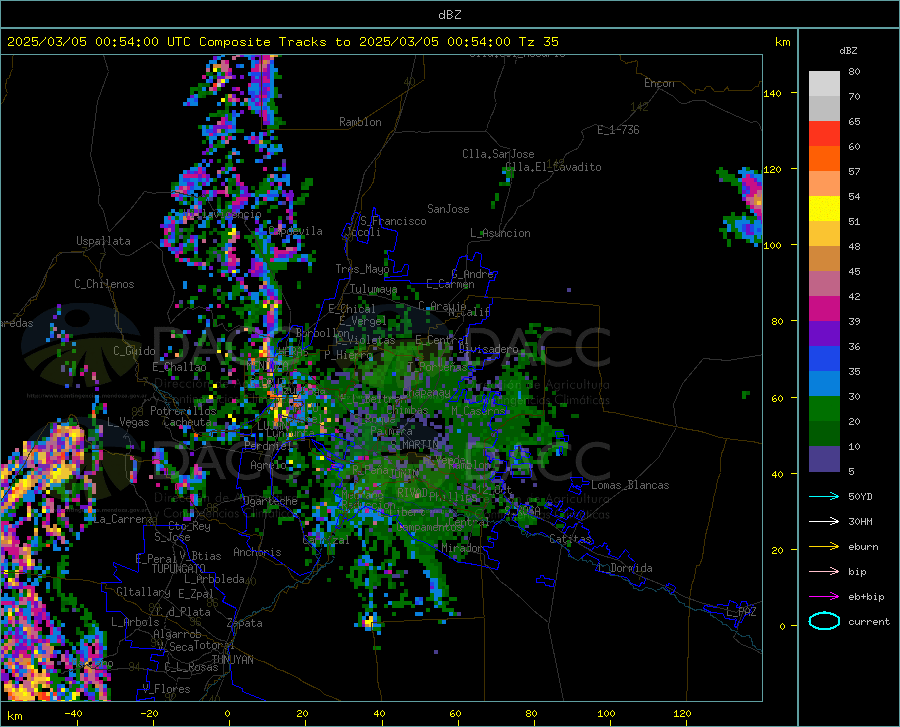Click the 'L_Asuncion' map label
The width and height of the screenshot is (900, 727).
pyautogui.click(x=500, y=233)
